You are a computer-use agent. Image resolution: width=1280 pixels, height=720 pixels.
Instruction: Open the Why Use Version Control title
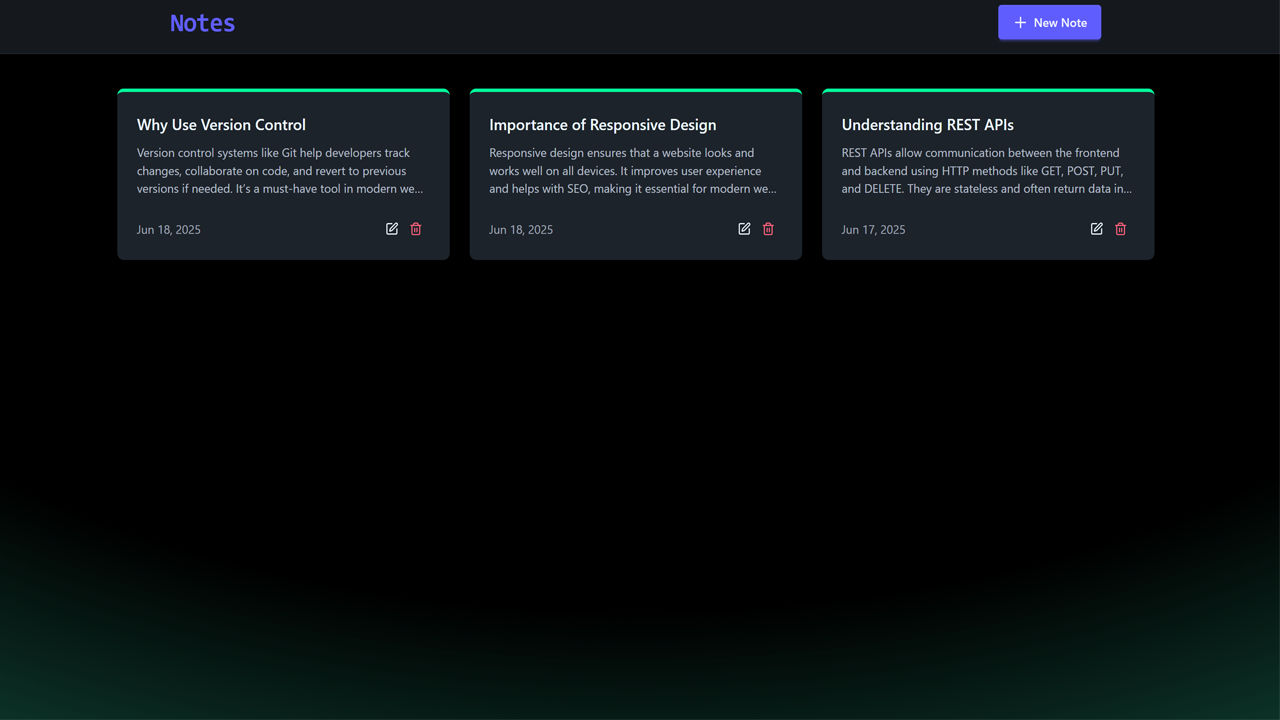(x=221, y=125)
